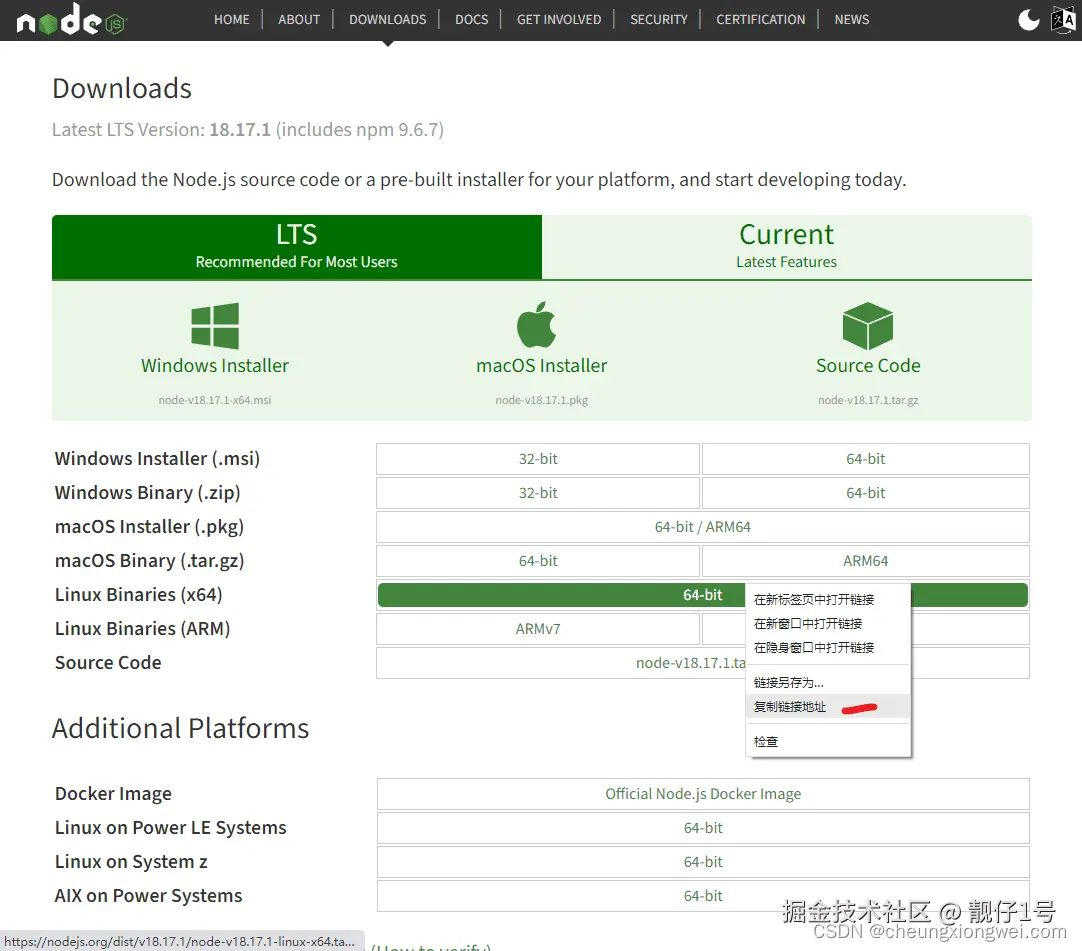Click the Docker Image row label
The image size is (1082, 951).
pyautogui.click(x=113, y=794)
